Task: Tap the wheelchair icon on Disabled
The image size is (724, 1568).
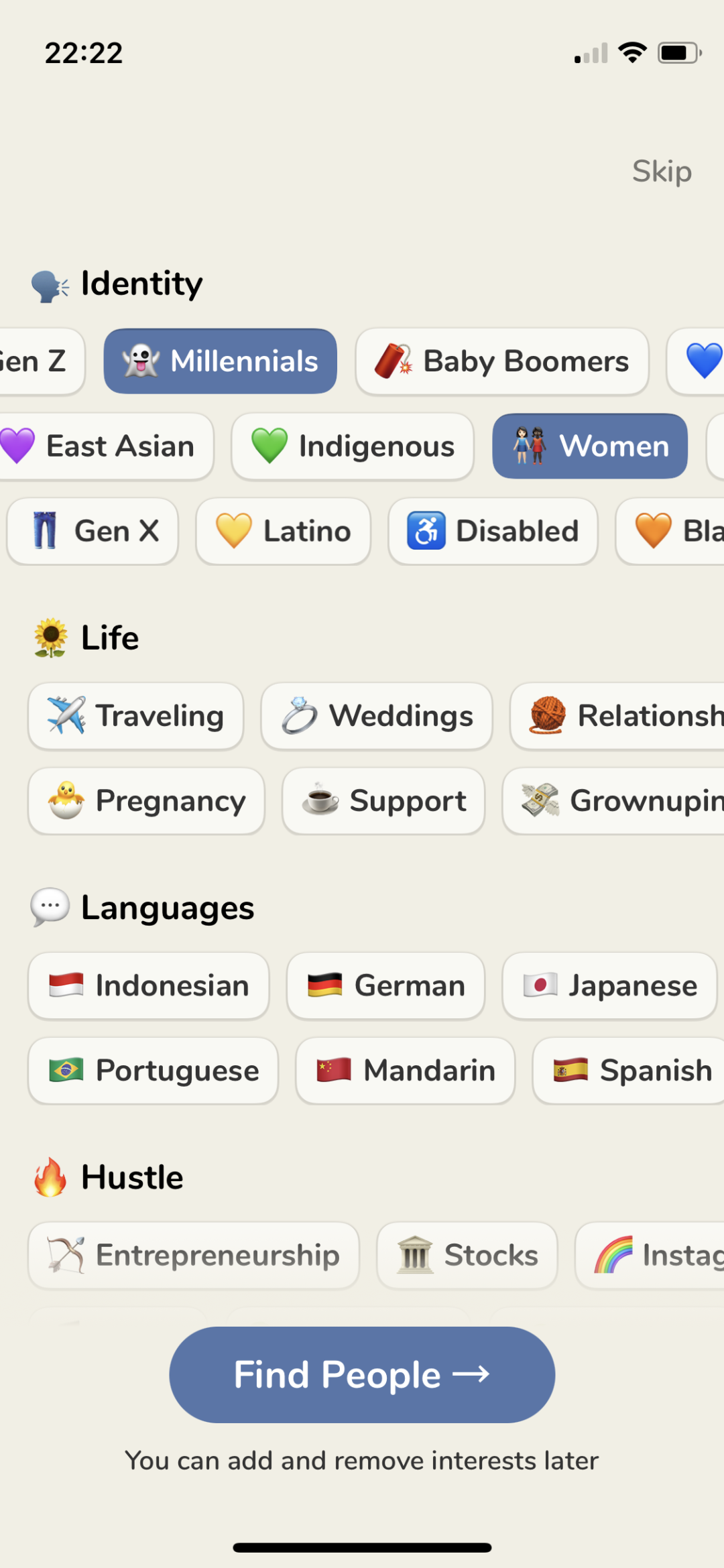Action: pyautogui.click(x=426, y=531)
